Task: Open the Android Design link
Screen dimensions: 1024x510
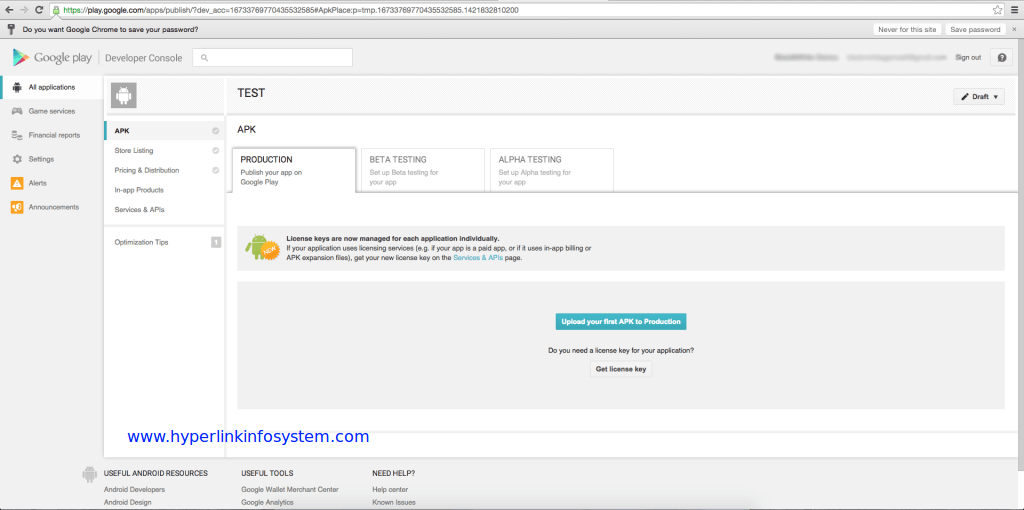Action: pyautogui.click(x=127, y=502)
